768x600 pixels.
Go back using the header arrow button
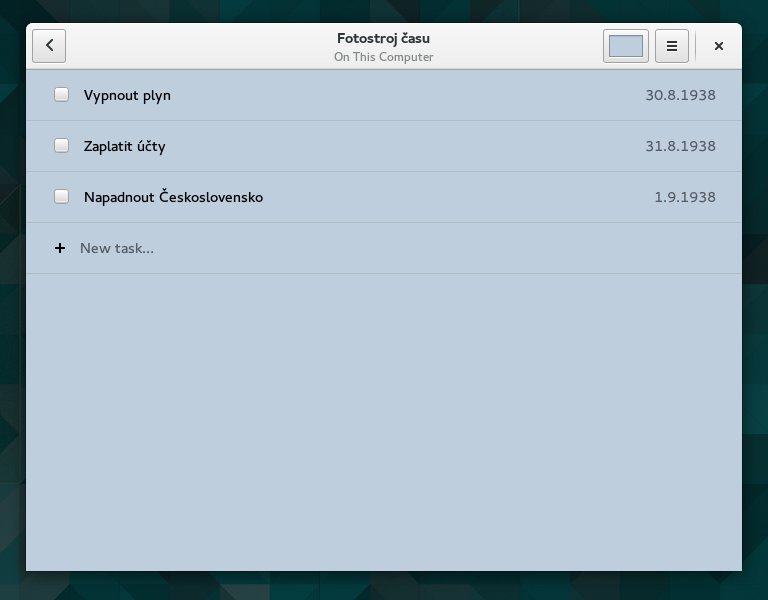coord(49,46)
